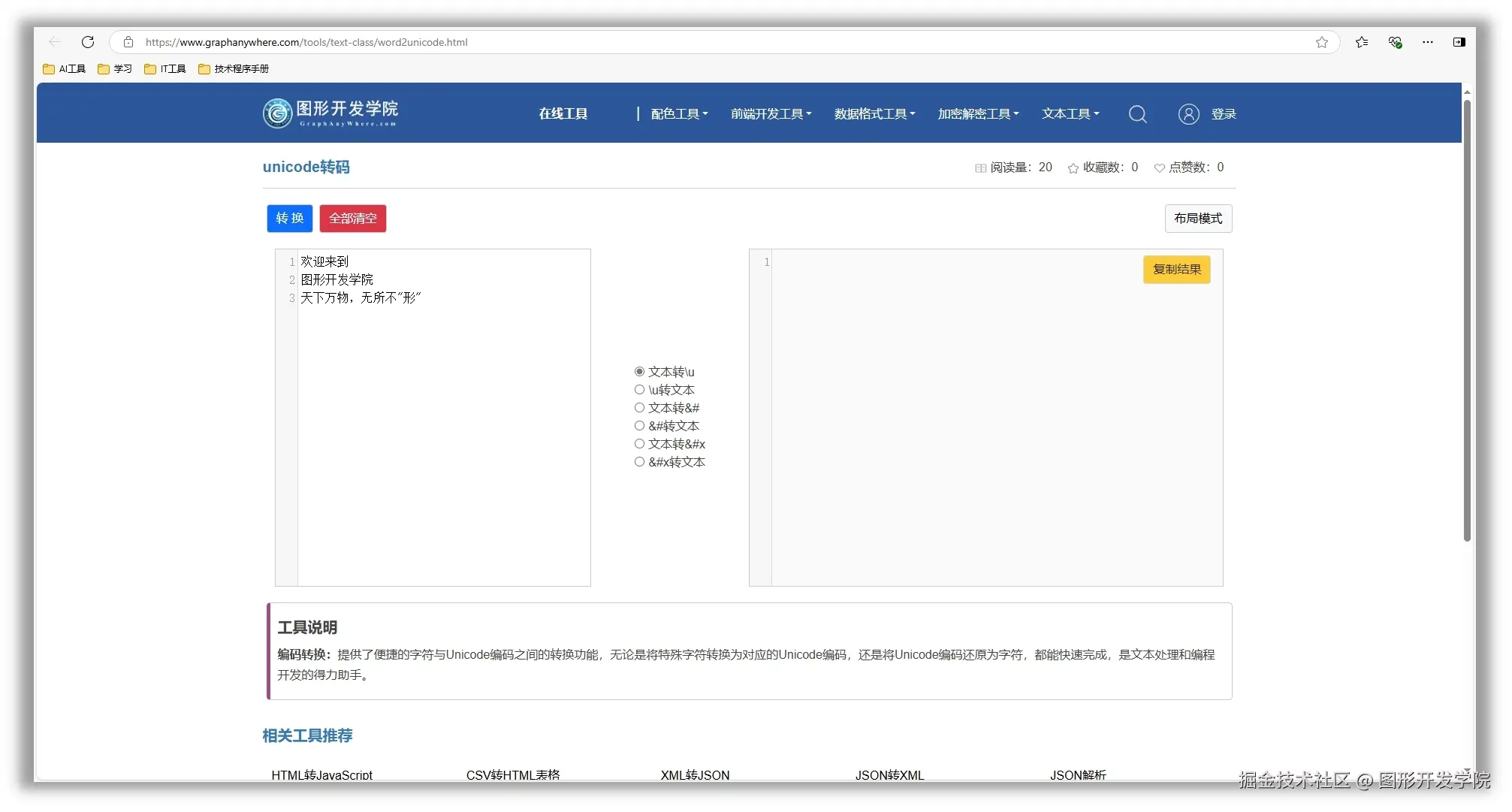The width and height of the screenshot is (1512, 812).
Task: Click the user avatar next to 登录
Action: 1188,113
